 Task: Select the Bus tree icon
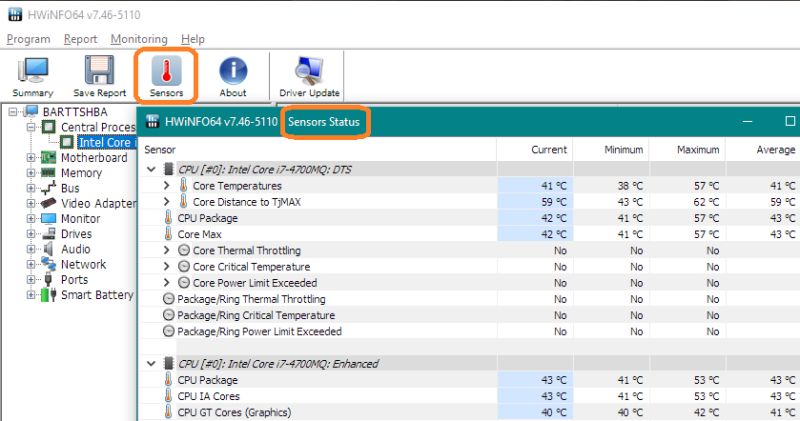(48, 188)
